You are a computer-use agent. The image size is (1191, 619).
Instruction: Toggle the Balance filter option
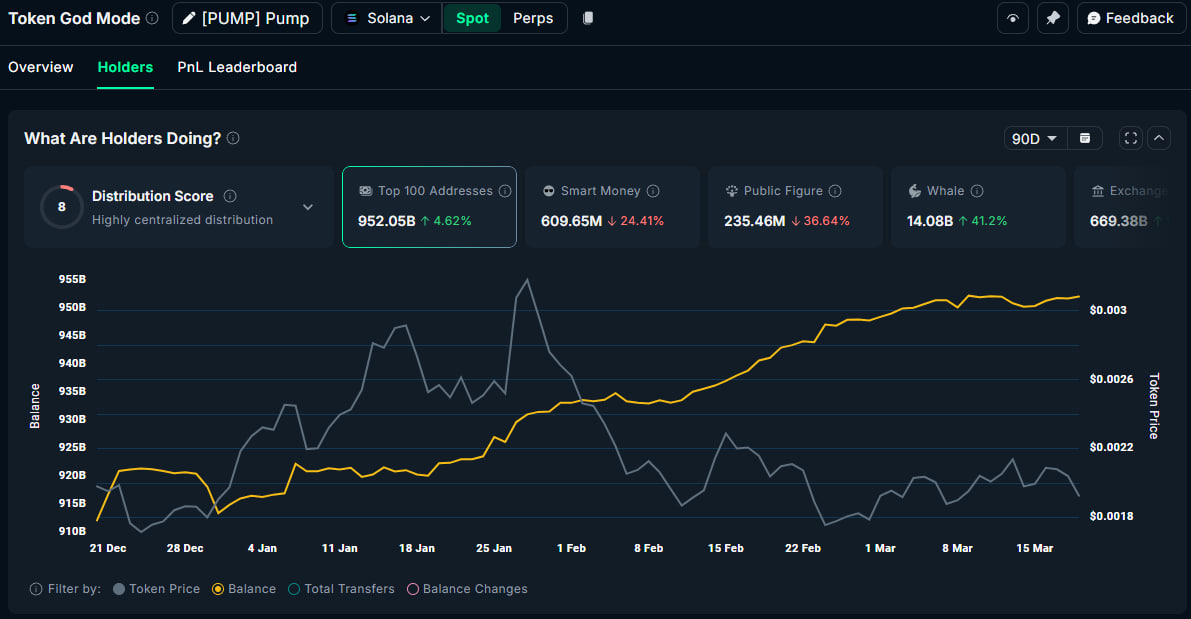[x=243, y=589]
